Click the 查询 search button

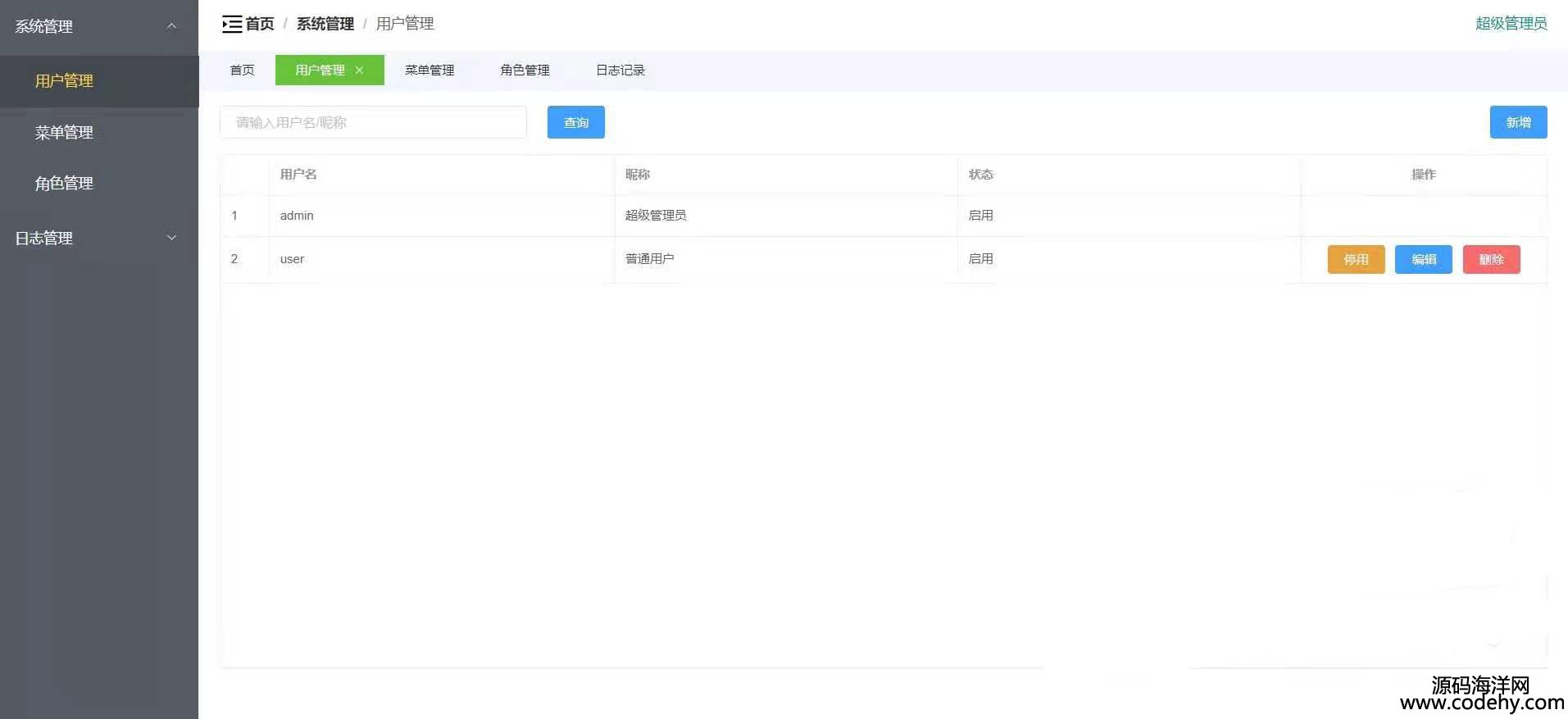click(575, 122)
